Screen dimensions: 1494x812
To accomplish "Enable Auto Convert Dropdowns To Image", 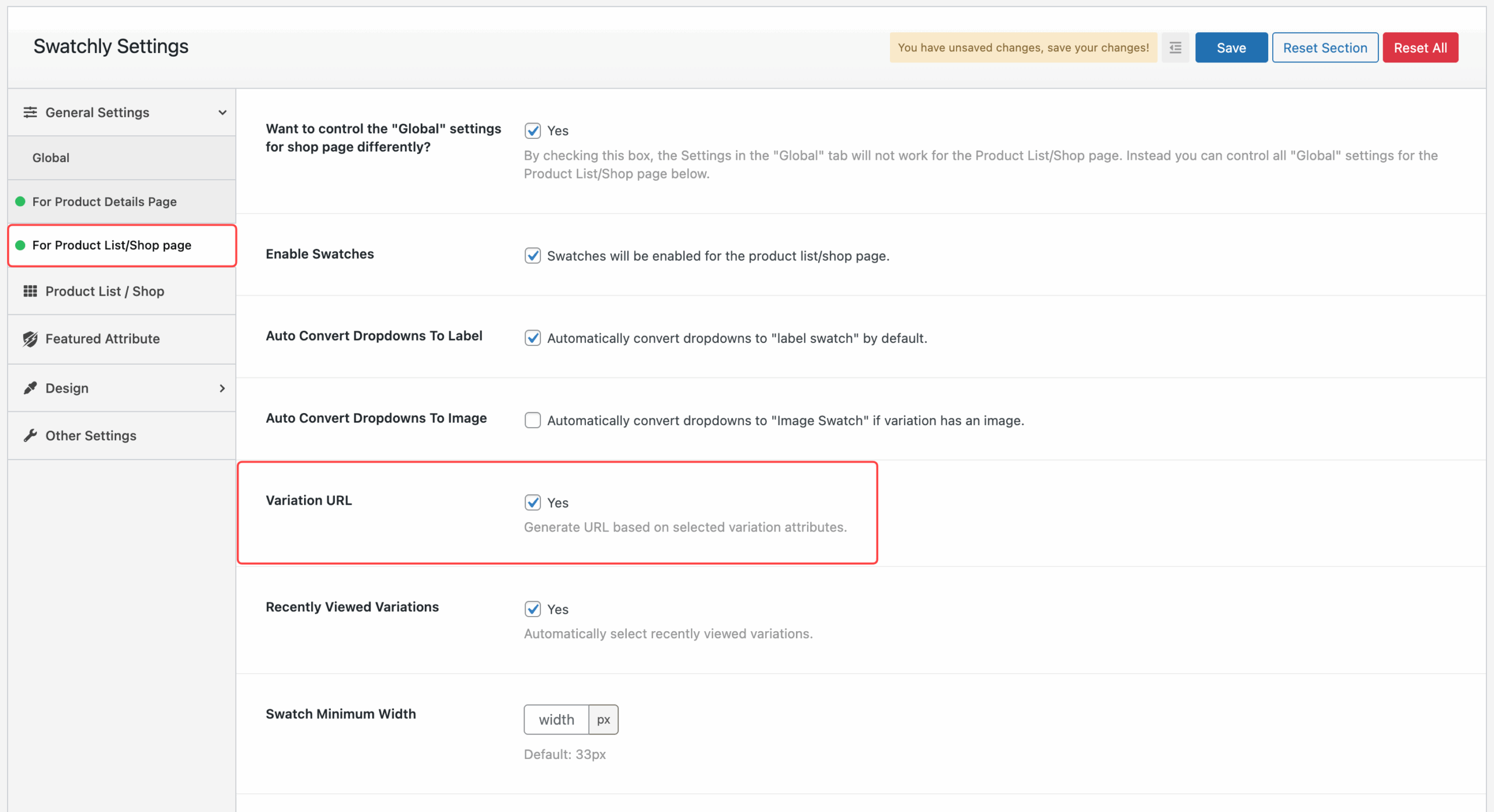I will click(x=532, y=420).
